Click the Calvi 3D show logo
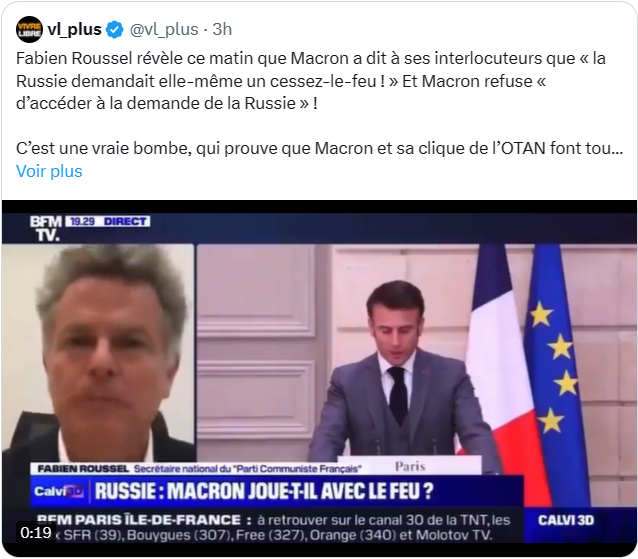This screenshot has height=559, width=638. [59, 491]
